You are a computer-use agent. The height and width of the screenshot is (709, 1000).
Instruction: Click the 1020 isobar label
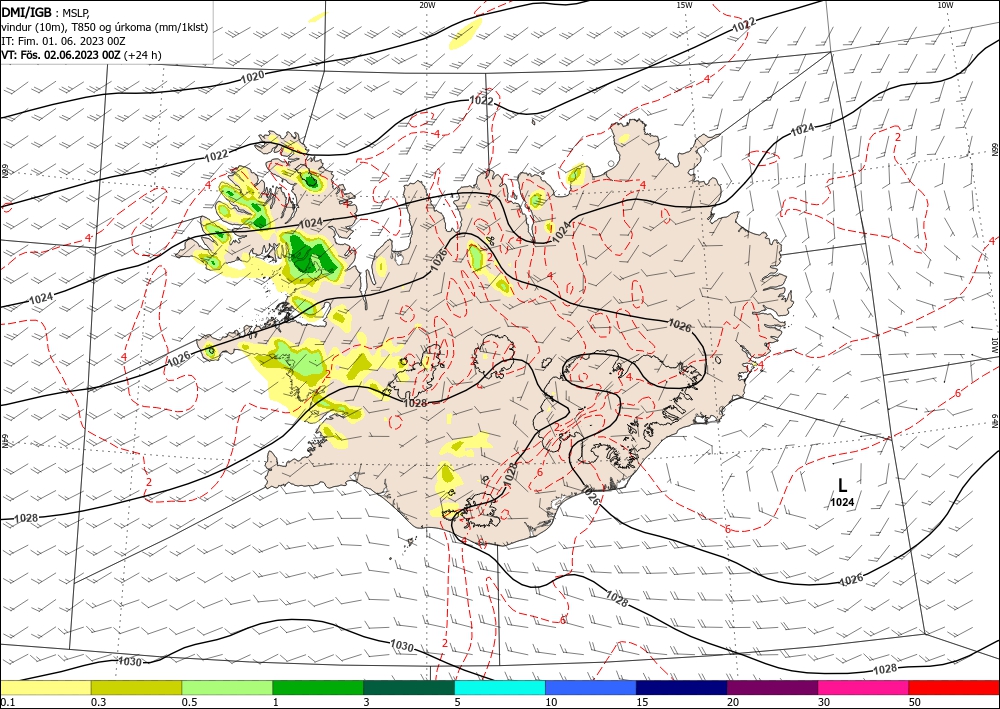(253, 77)
